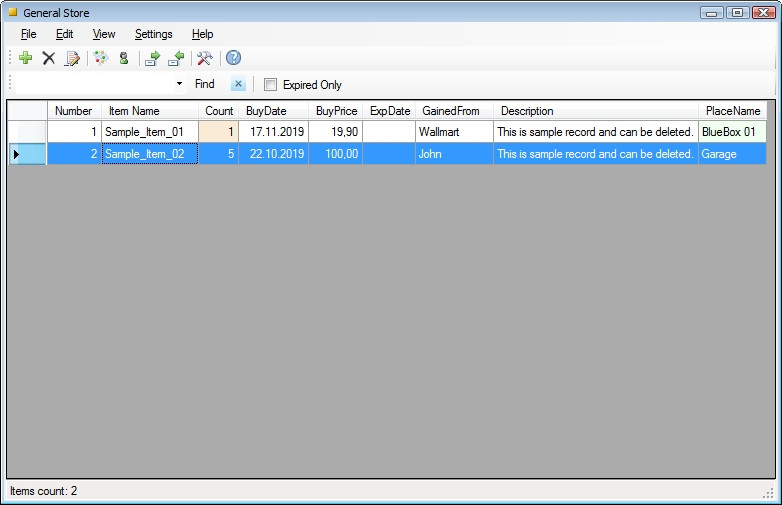
Task: Click the Sample_Item_02 cell
Action: pyautogui.click(x=150, y=154)
